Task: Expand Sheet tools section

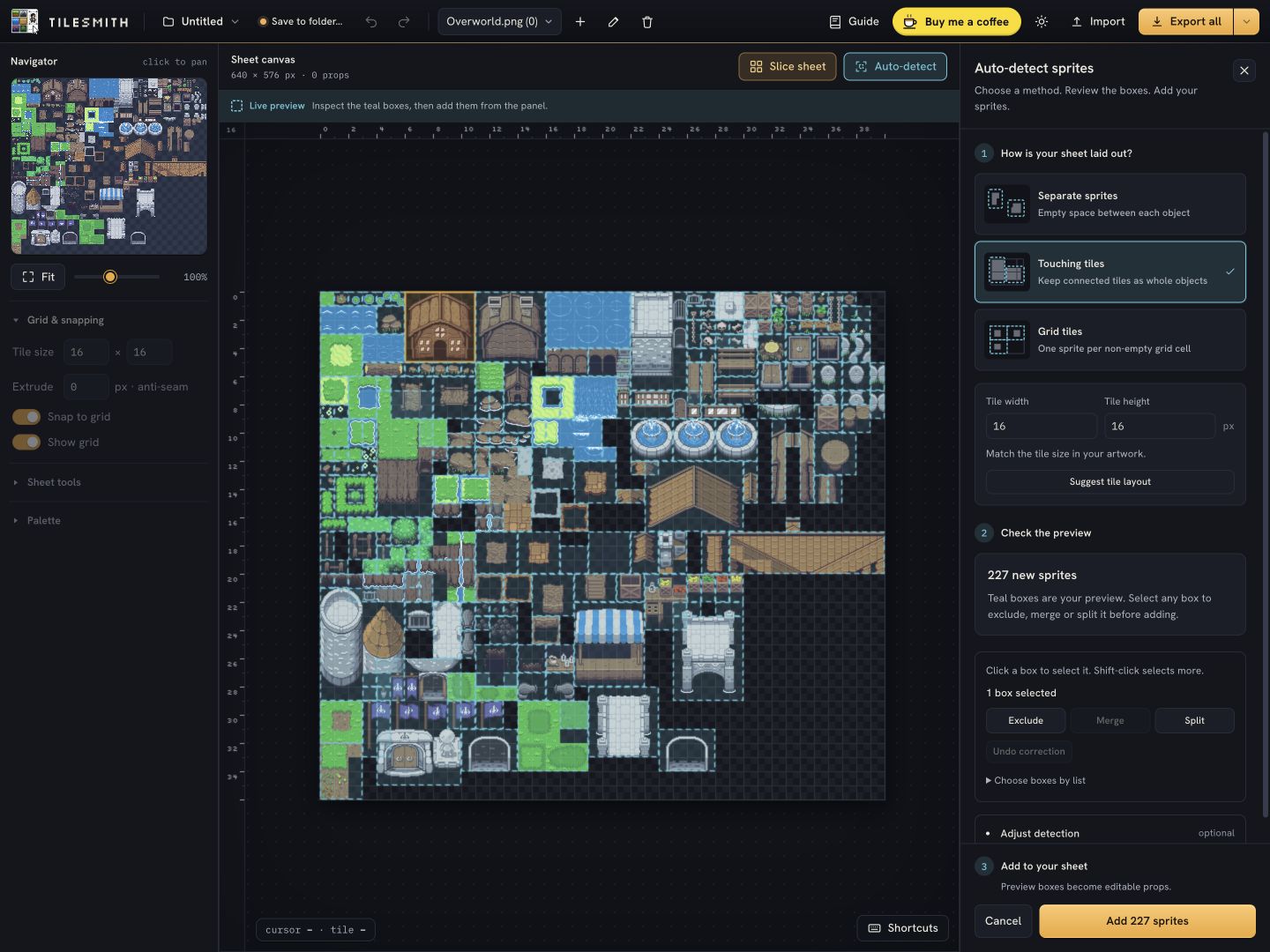Action: [54, 482]
